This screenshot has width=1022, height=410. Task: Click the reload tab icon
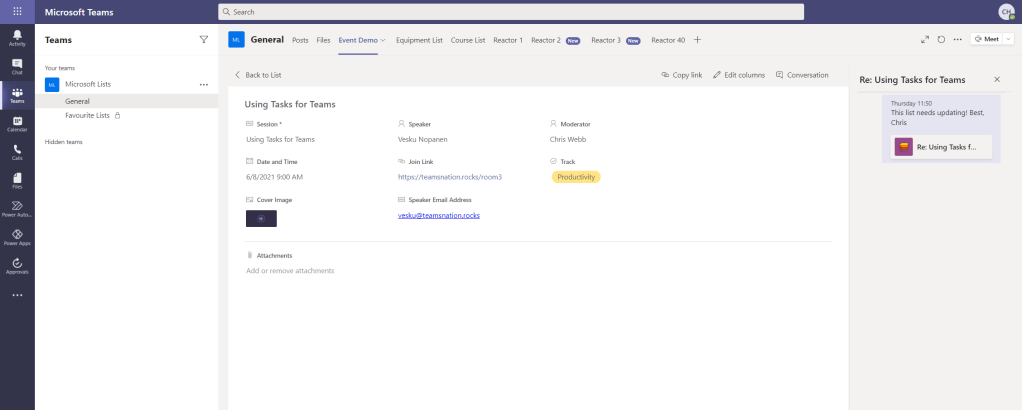pyautogui.click(x=941, y=40)
